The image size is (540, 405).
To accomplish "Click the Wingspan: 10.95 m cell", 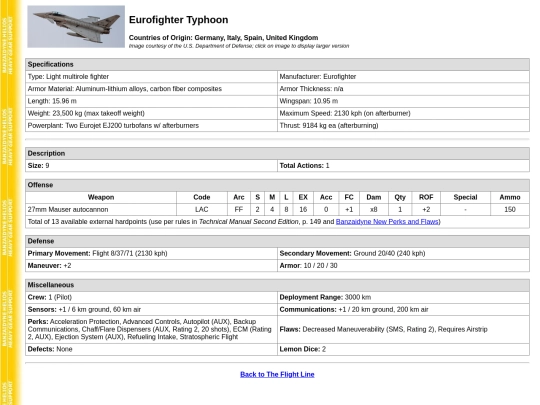I will pyautogui.click(x=403, y=101).
